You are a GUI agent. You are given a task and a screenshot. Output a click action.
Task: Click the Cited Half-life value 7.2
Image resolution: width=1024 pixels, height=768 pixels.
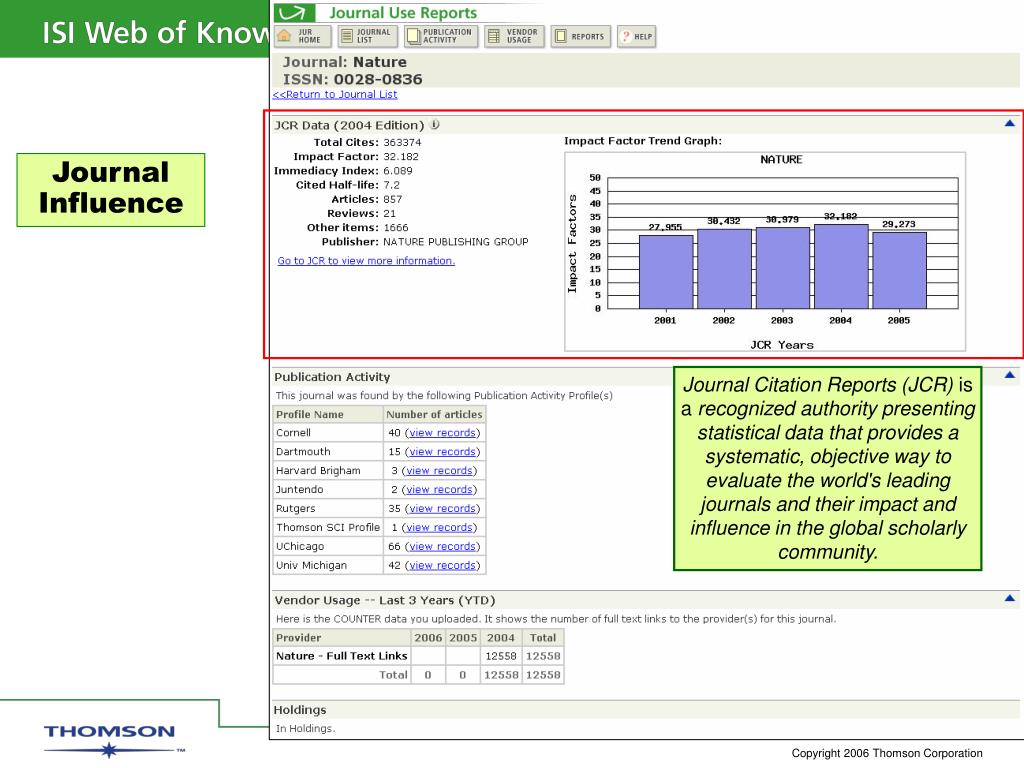pyautogui.click(x=391, y=185)
